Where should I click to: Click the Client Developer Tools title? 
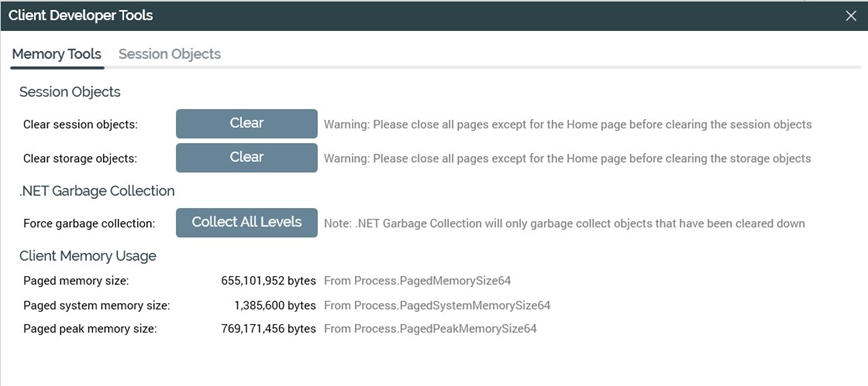click(81, 16)
